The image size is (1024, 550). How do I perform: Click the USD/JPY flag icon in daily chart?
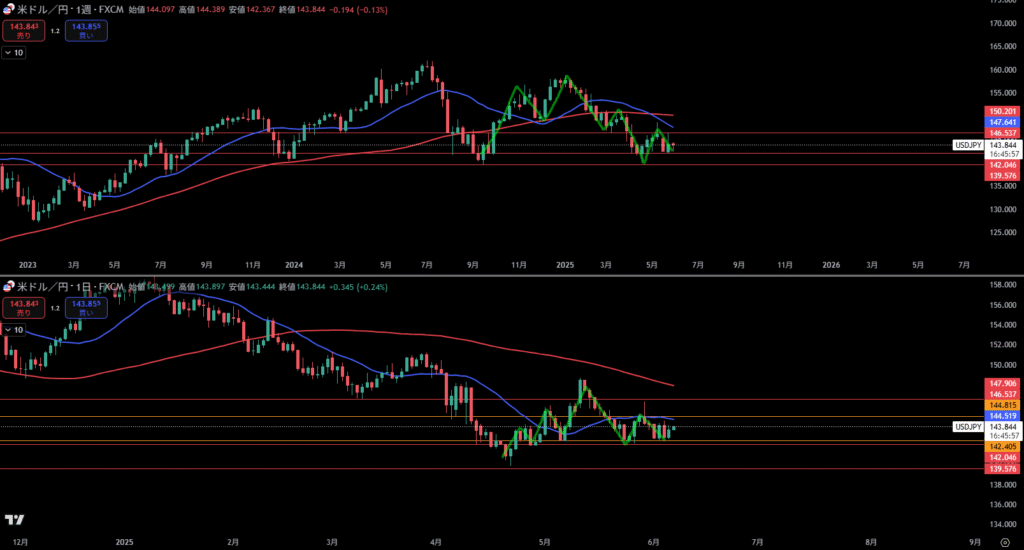pos(8,287)
